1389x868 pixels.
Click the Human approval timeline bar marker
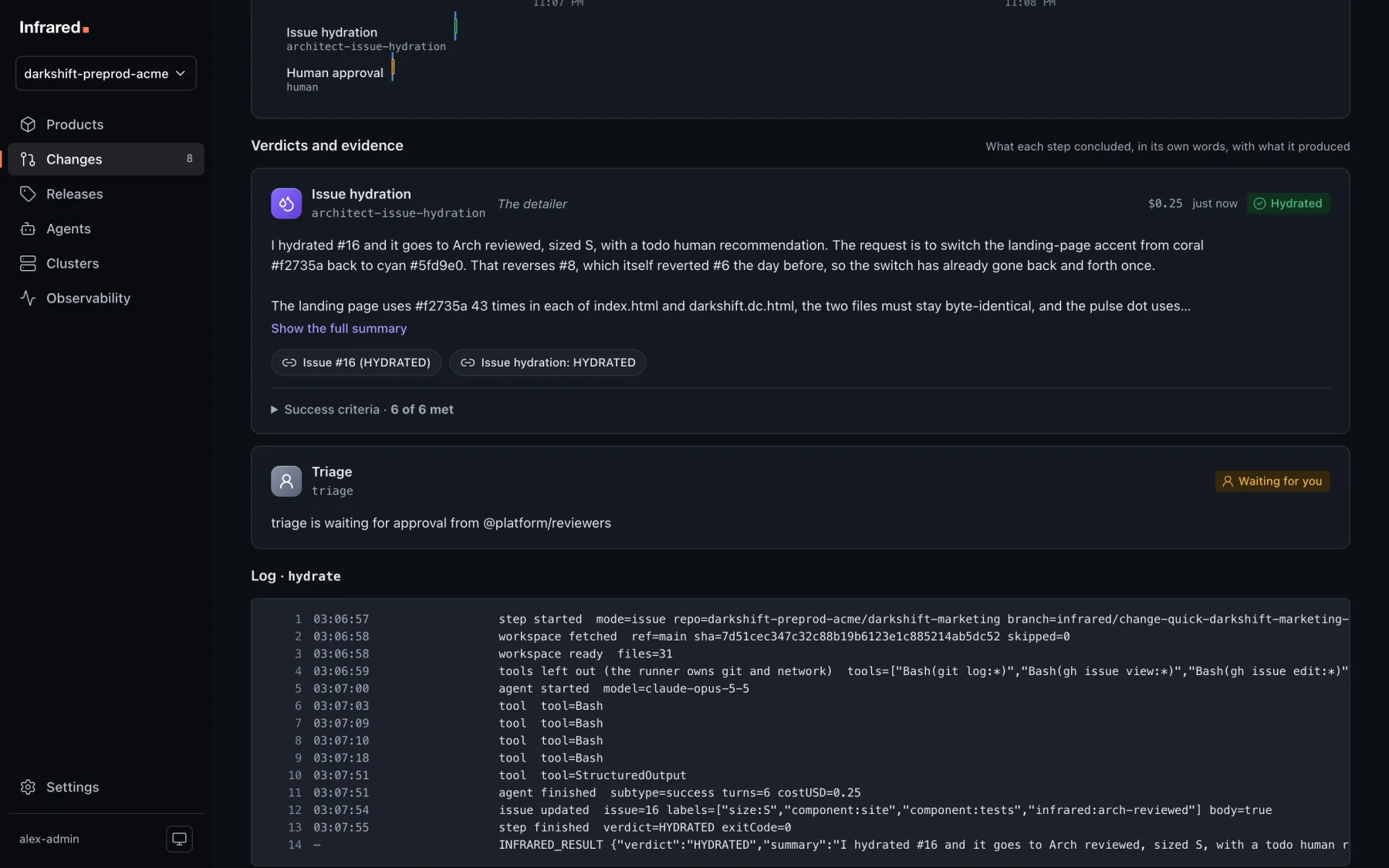(393, 67)
